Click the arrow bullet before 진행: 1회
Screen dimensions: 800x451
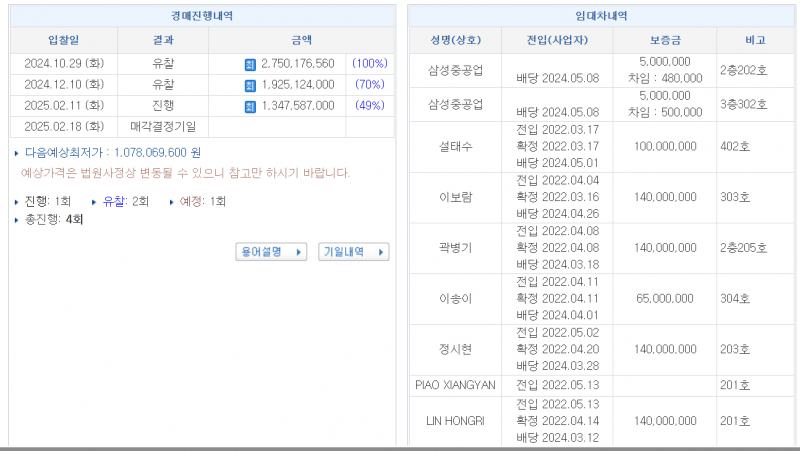point(17,202)
